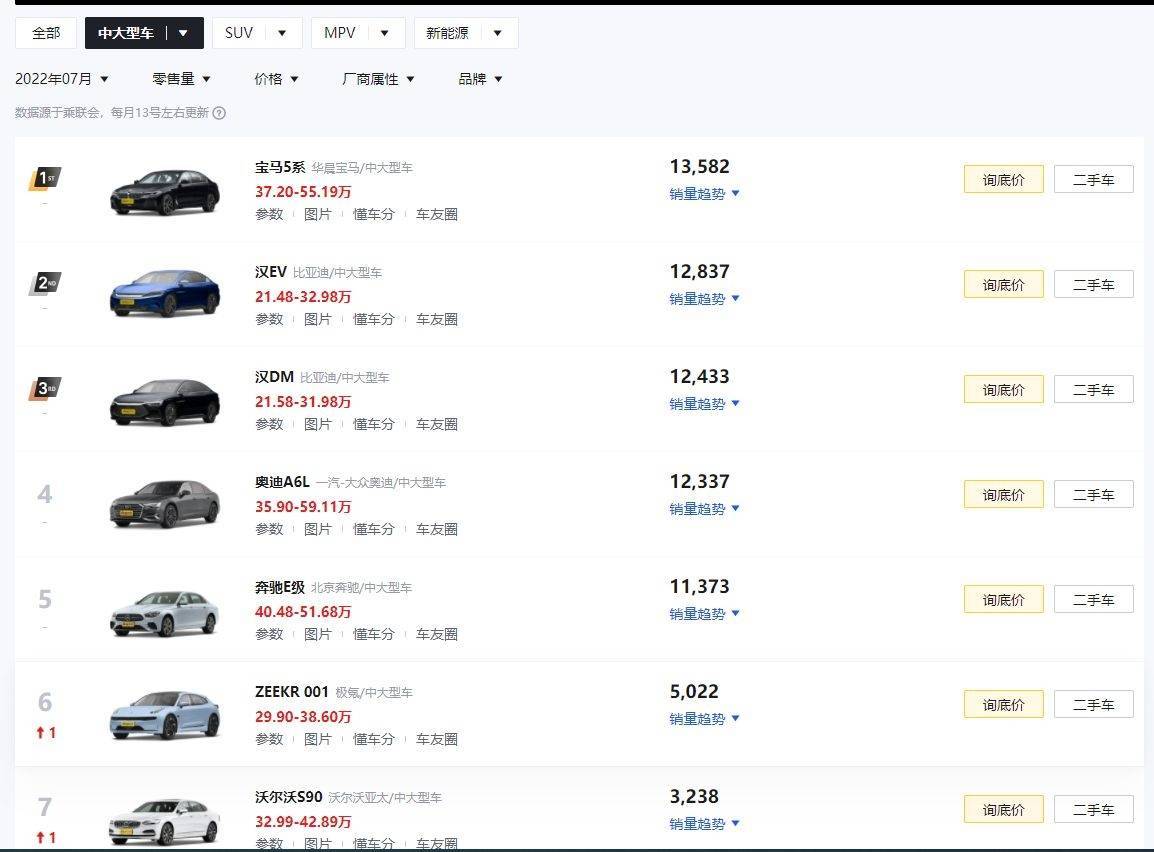Click 二手车 for ZEEKR 001
The height and width of the screenshot is (852, 1154).
click(1094, 704)
